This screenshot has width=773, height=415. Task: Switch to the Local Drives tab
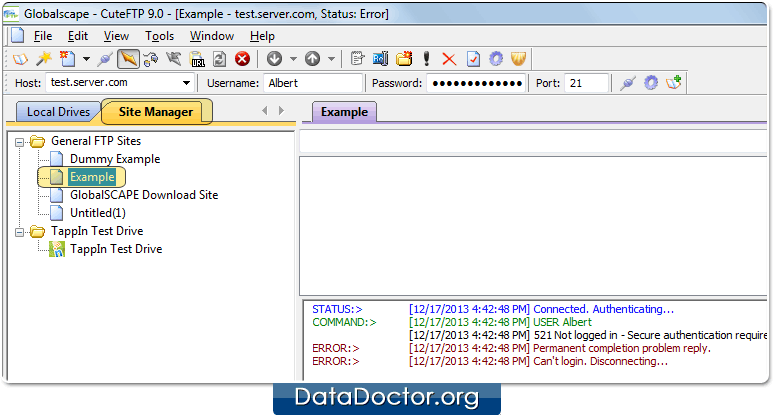pos(58,112)
